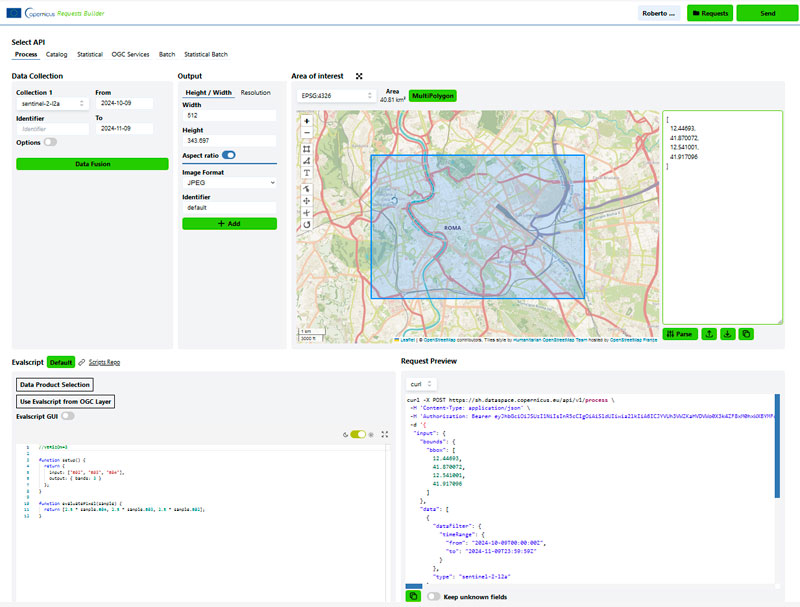Click the Copernicus Requests Builder logo
The height and width of the screenshot is (607, 800).
click(64, 13)
